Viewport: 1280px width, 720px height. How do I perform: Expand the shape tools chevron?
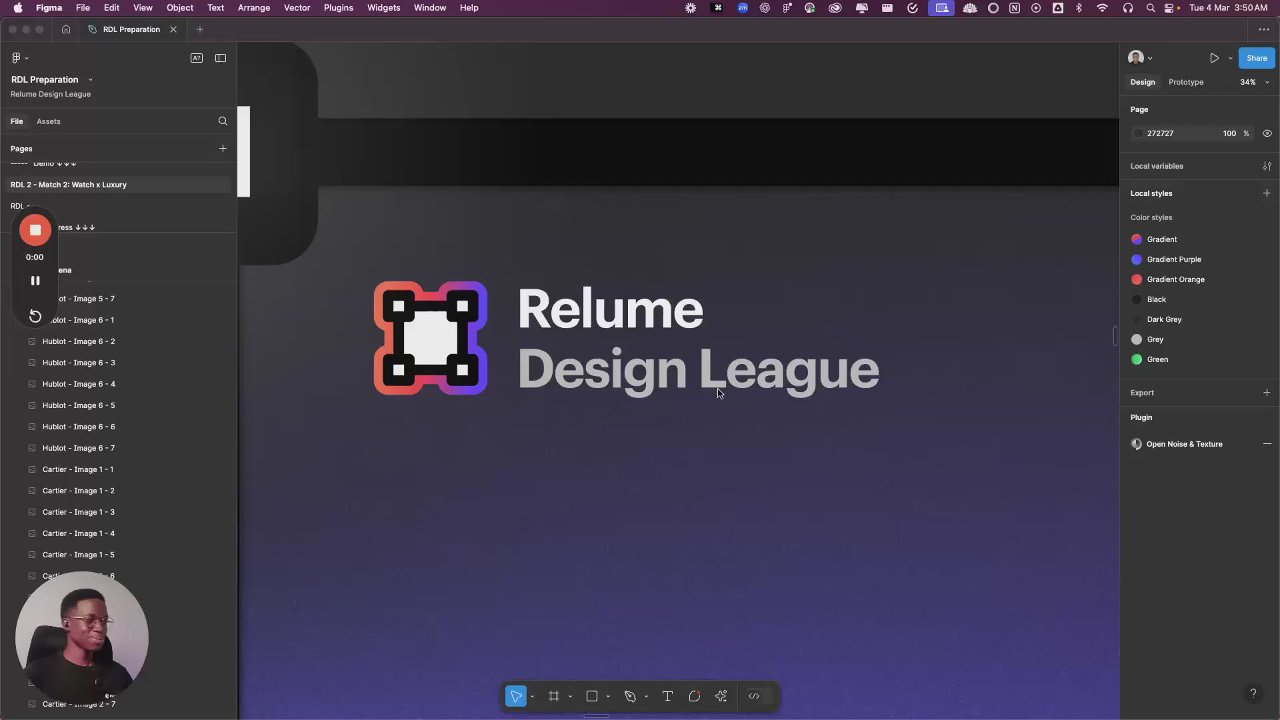click(608, 697)
